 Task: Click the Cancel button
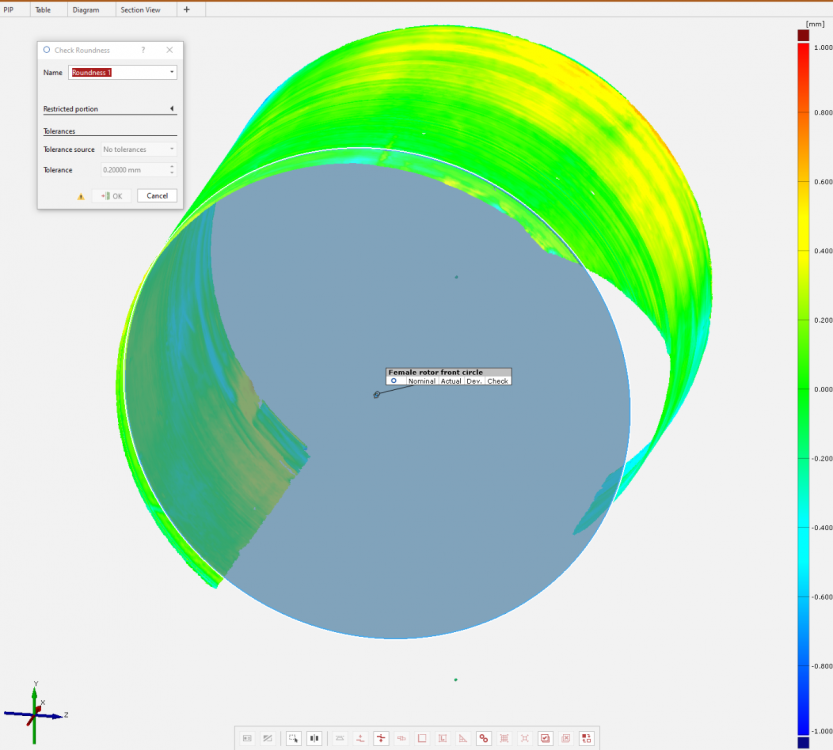(x=157, y=196)
